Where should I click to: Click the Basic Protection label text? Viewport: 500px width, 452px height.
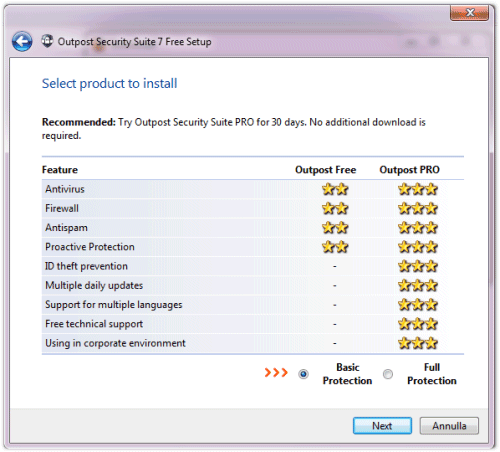tap(347, 374)
